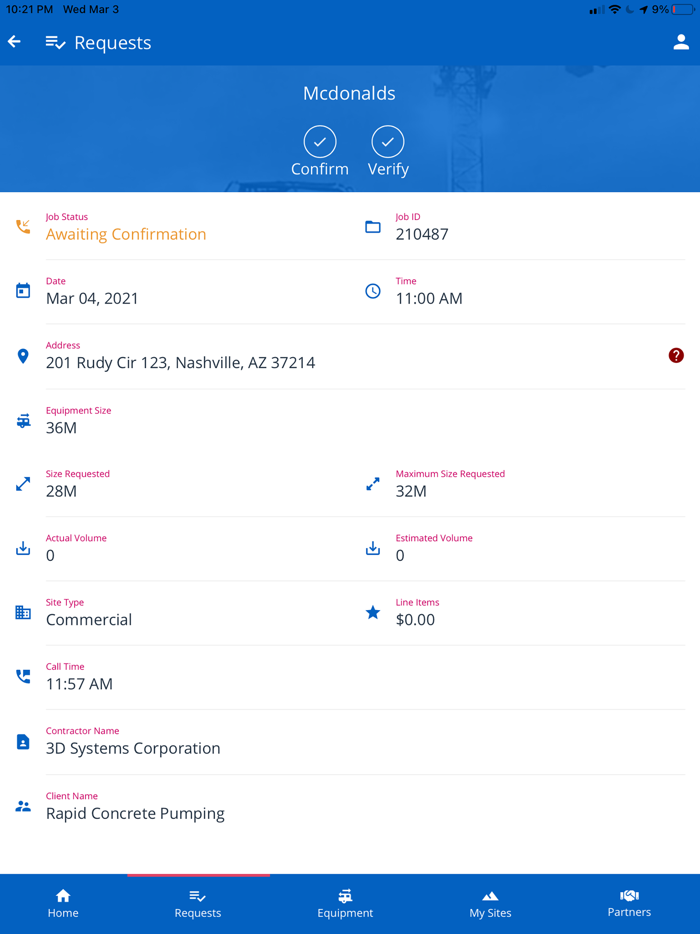Select the Awaiting Confirmation status text
This screenshot has width=700, height=934.
click(x=126, y=234)
